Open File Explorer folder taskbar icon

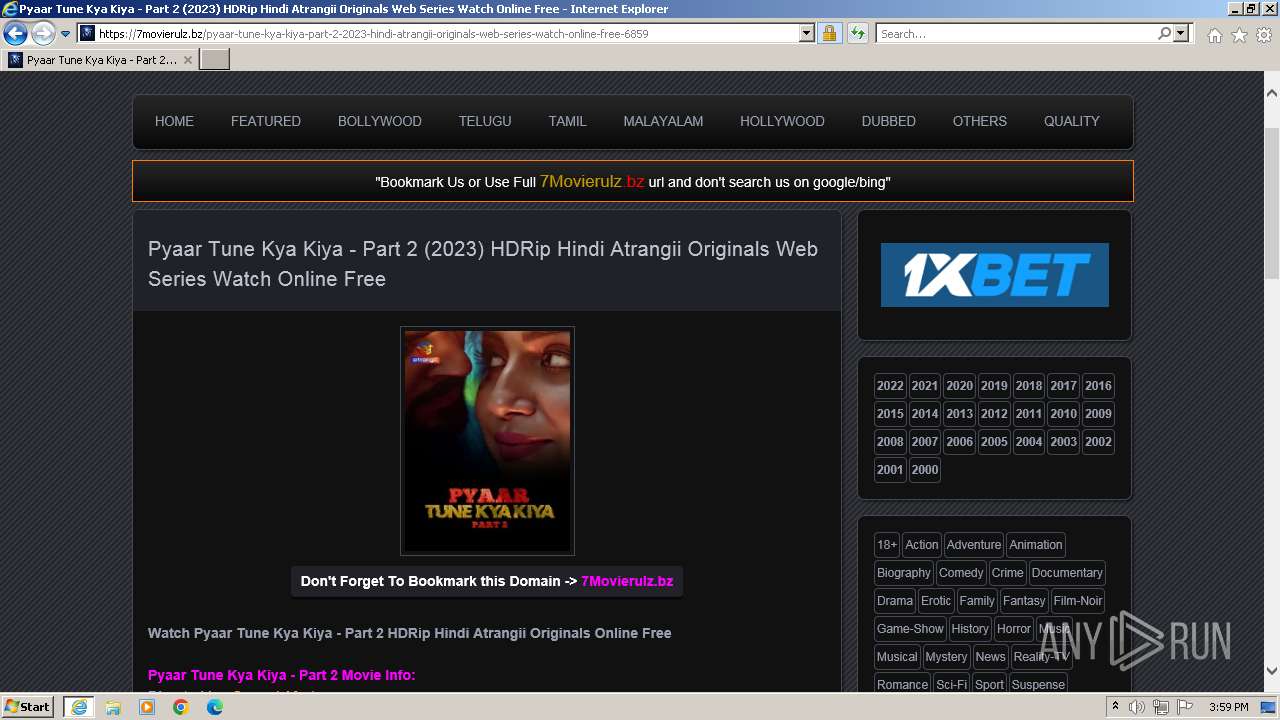tap(113, 707)
